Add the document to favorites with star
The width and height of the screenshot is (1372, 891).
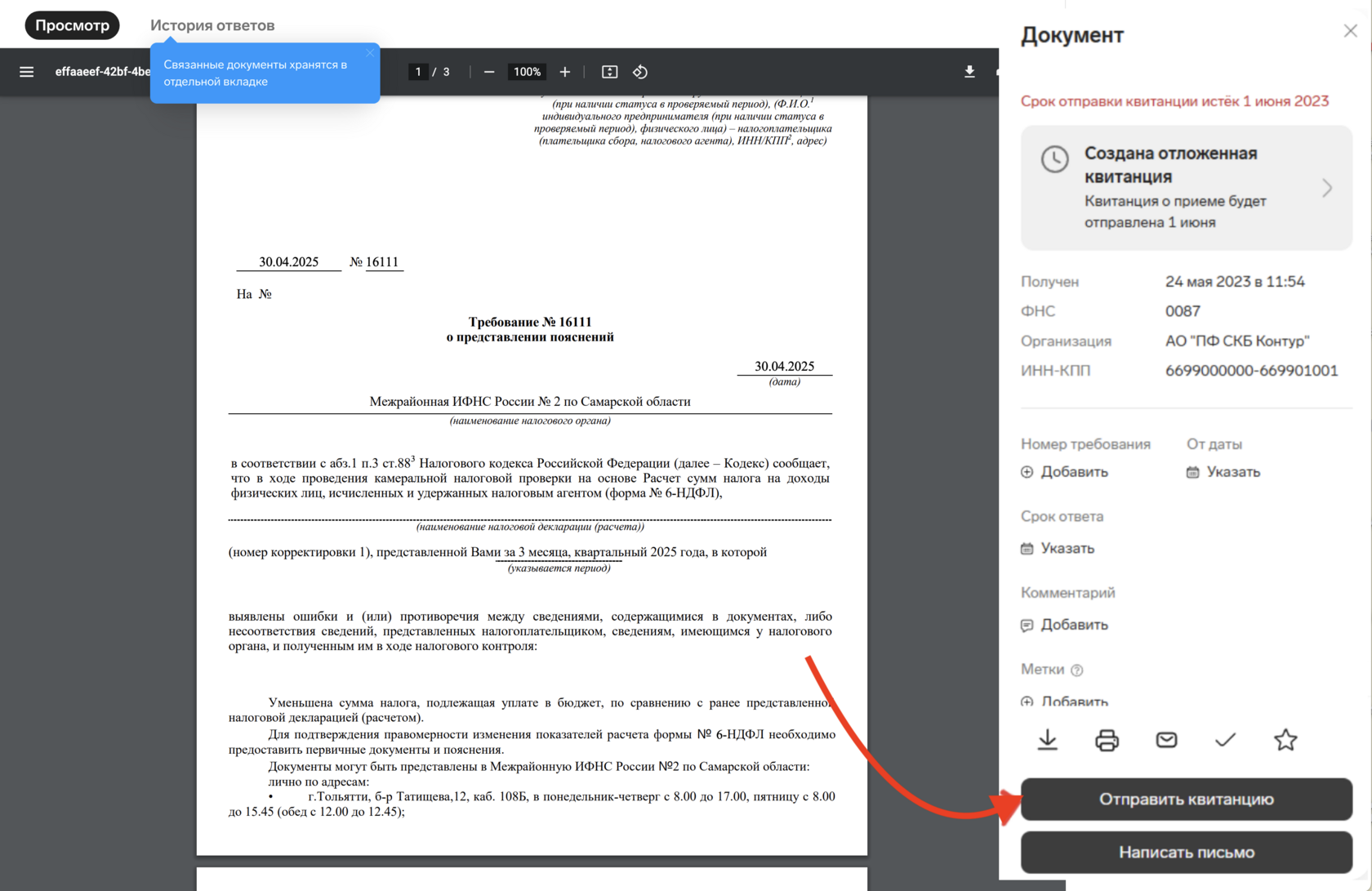point(1285,740)
